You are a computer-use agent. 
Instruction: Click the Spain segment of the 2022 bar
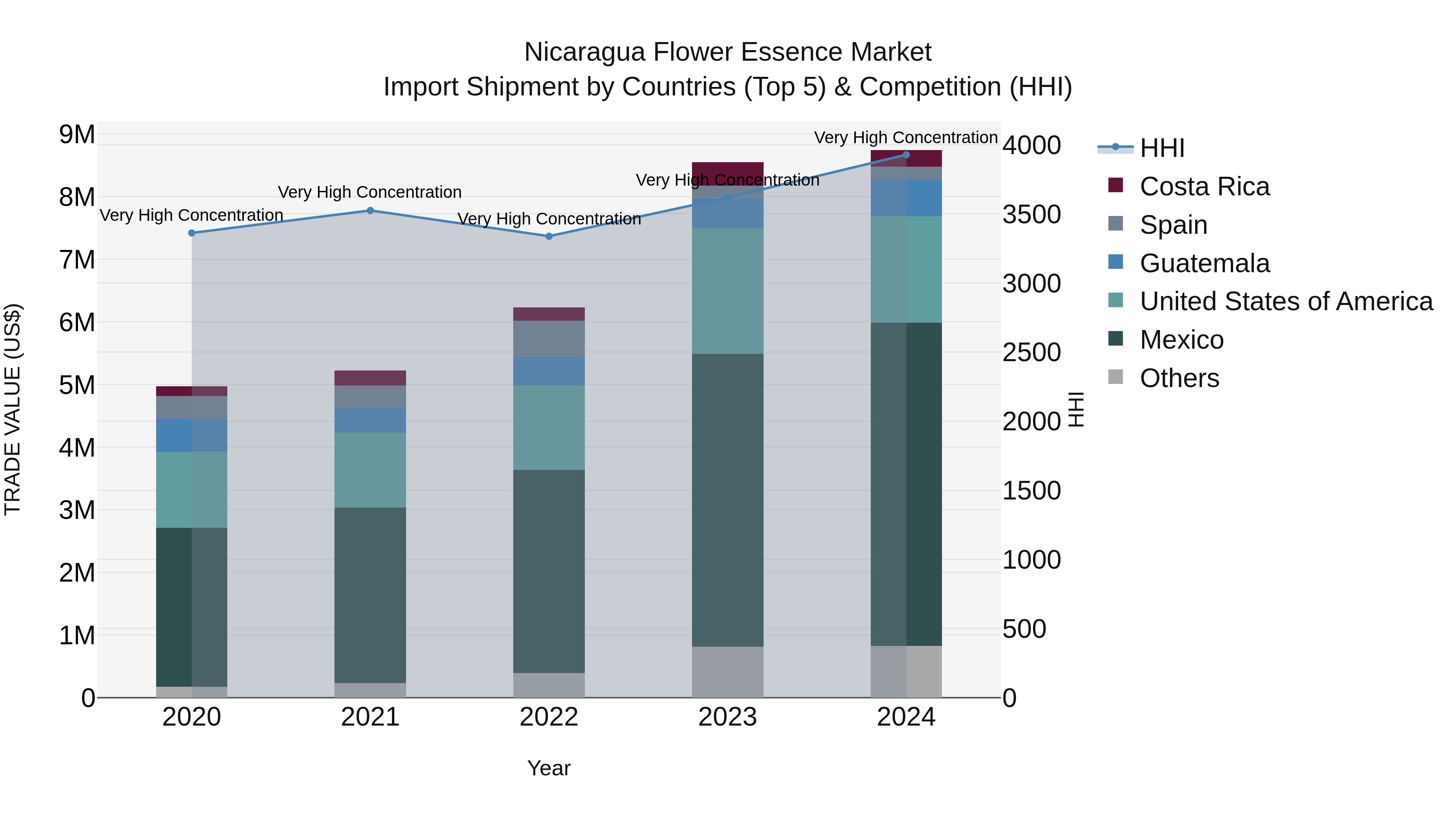coord(549,339)
